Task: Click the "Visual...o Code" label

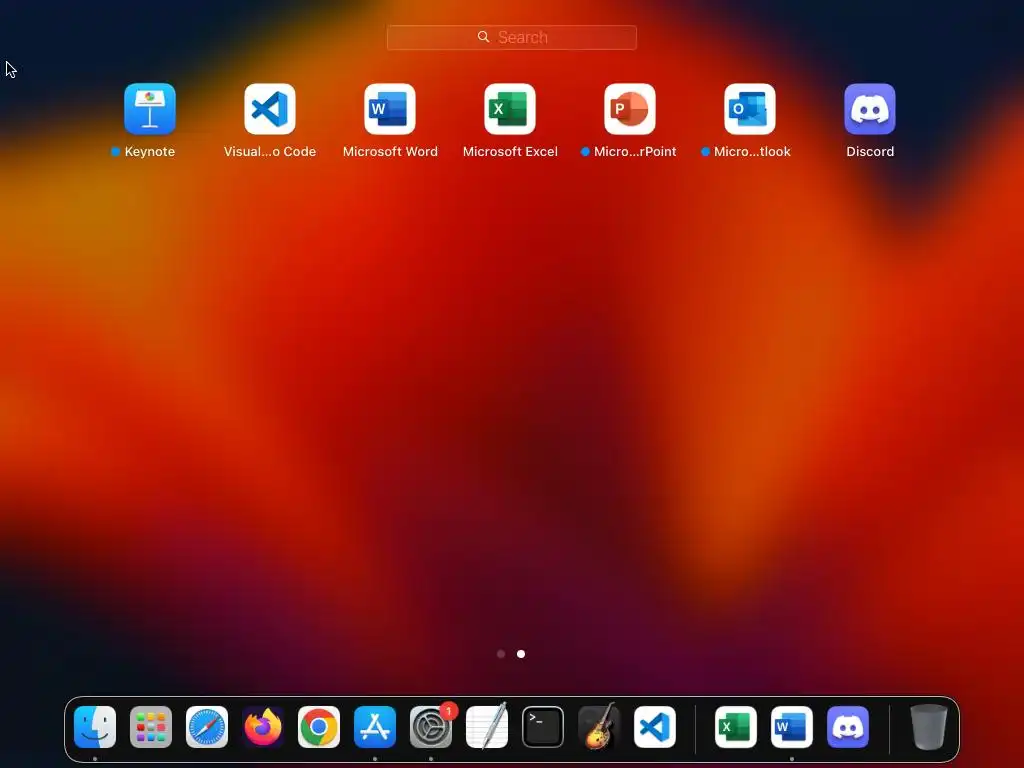Action: (x=270, y=152)
